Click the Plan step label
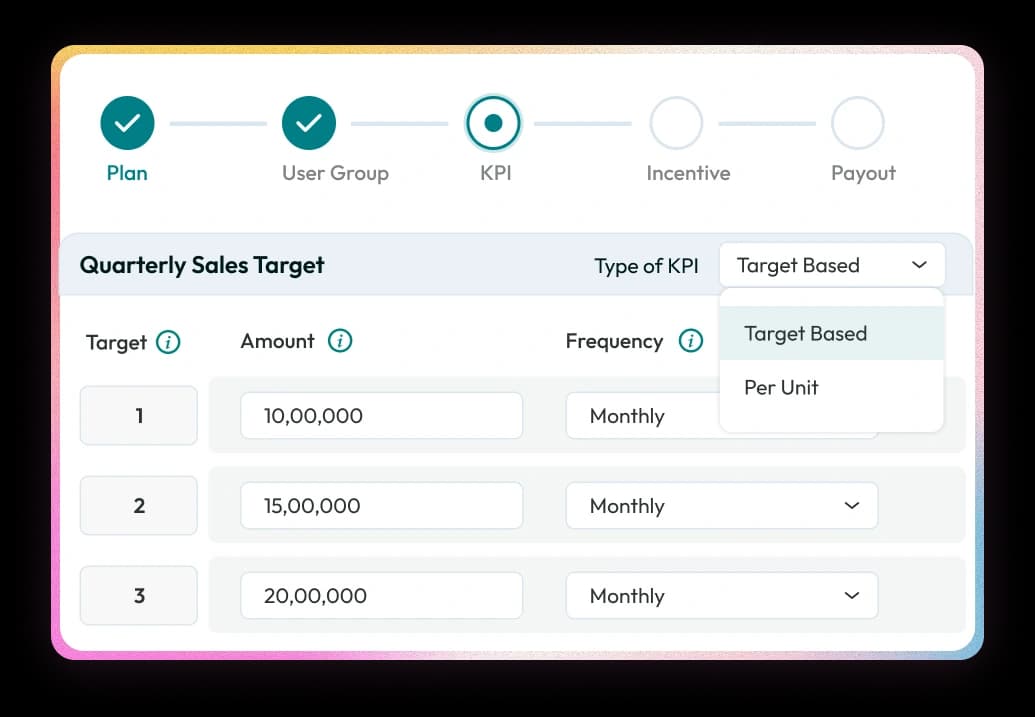Screen dimensions: 1035x717 (127, 173)
